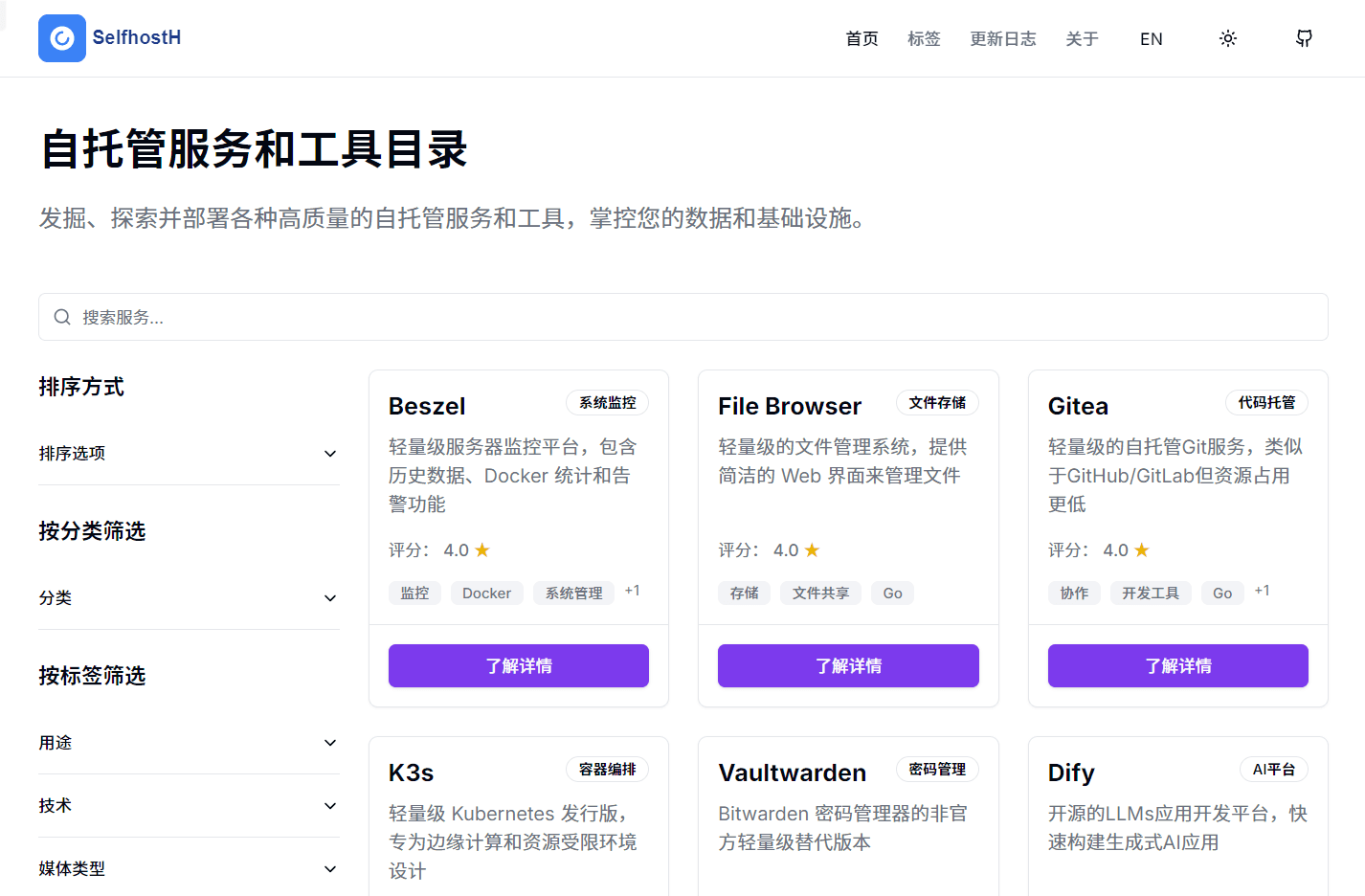
Task: Click the 开发工具 tag on Gitea
Action: (1151, 594)
